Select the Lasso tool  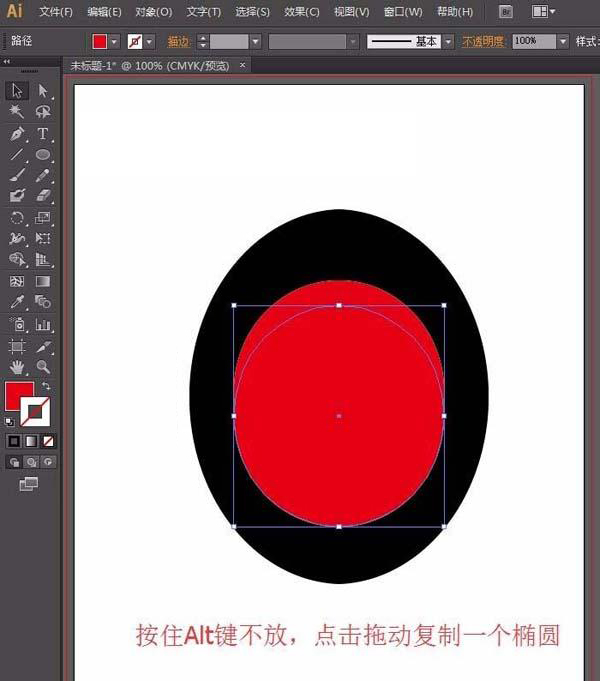coord(43,112)
